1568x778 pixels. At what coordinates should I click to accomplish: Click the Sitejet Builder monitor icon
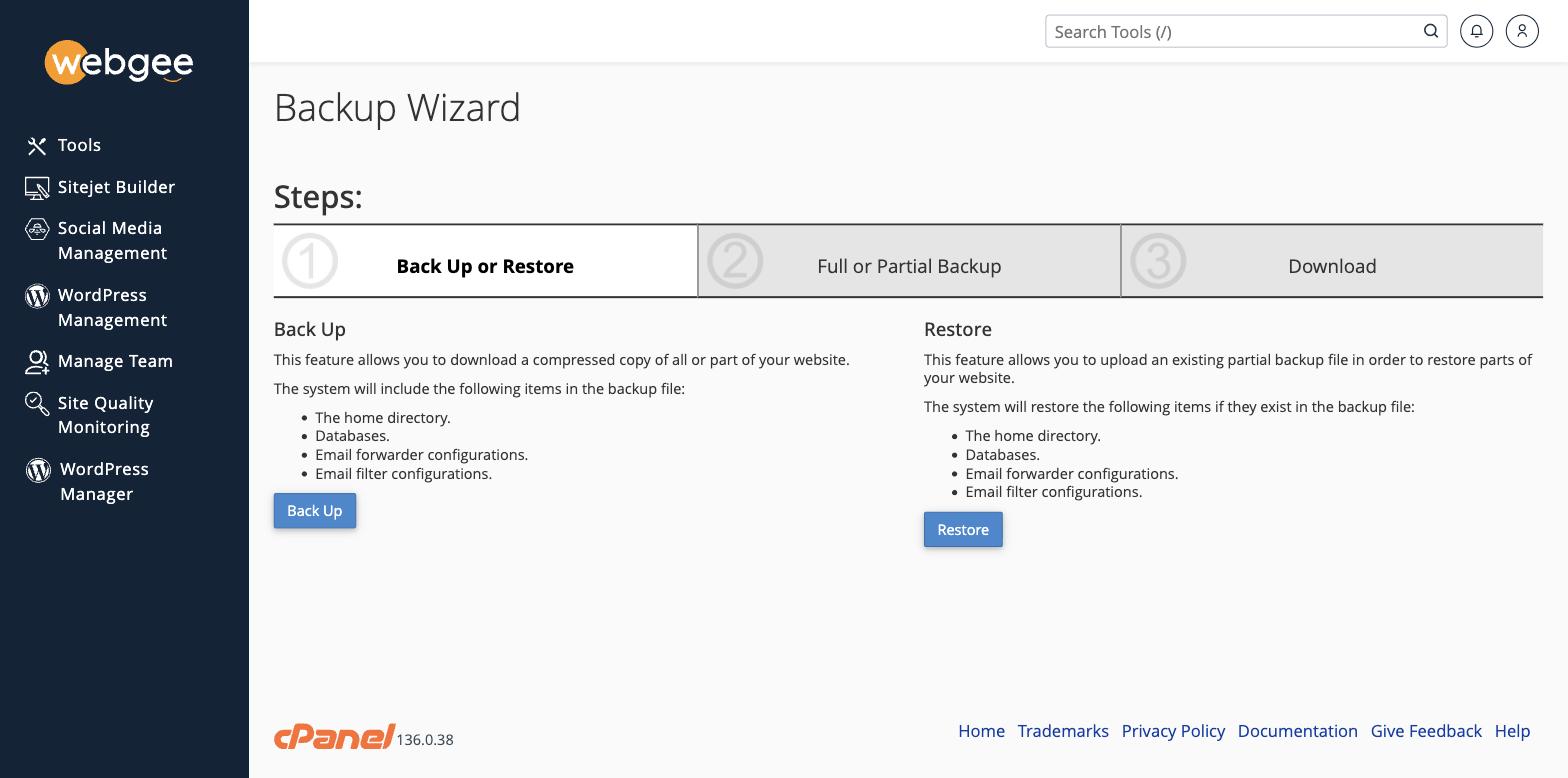(37, 188)
